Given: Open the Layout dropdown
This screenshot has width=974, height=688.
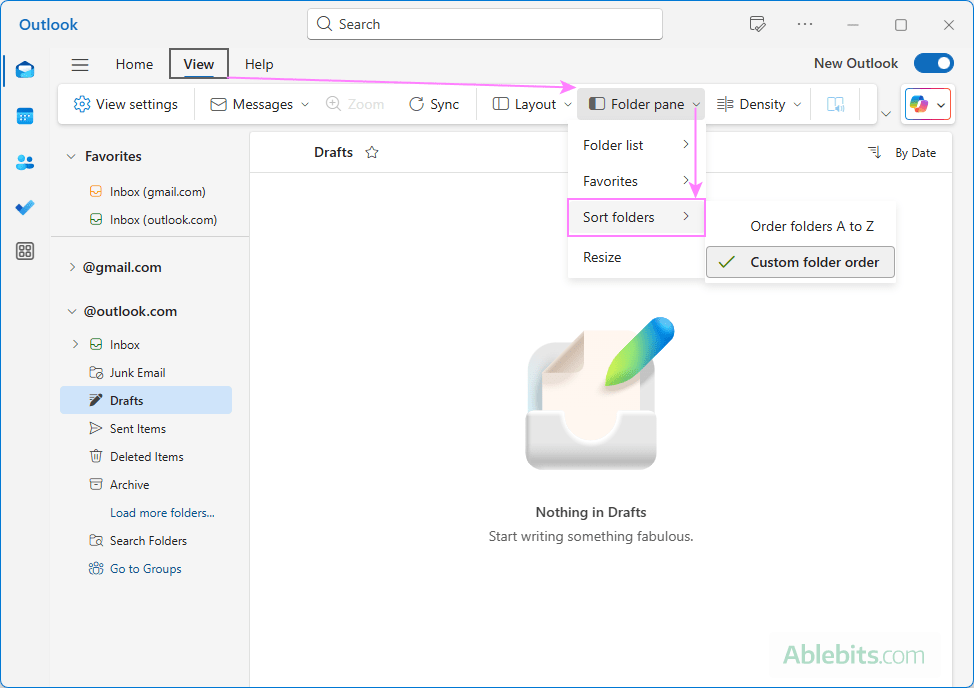Looking at the screenshot, I should [x=532, y=104].
